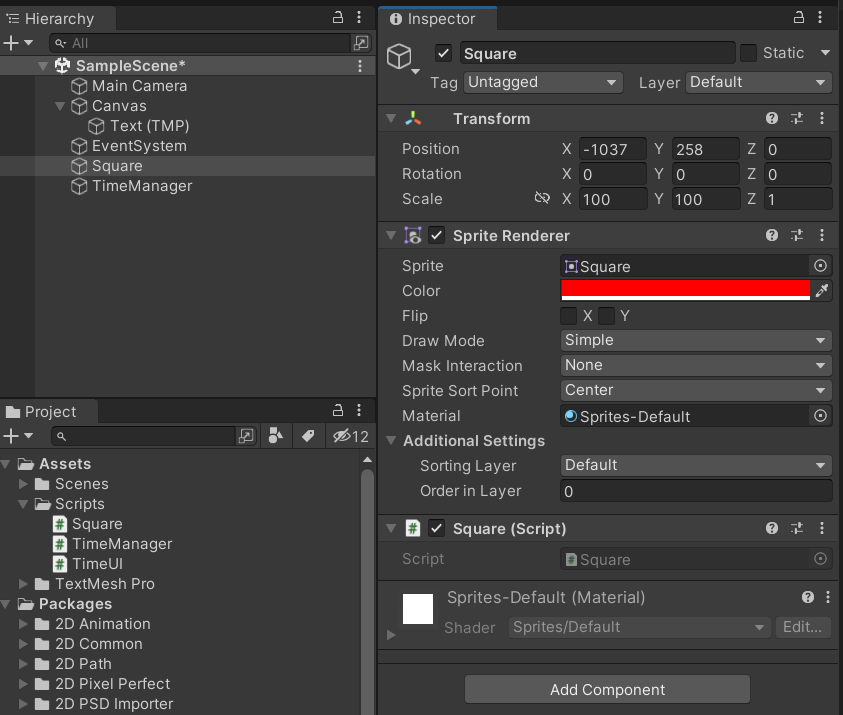Toggle the Inspector lock icon
Image resolution: width=843 pixels, height=715 pixels.
pyautogui.click(x=798, y=18)
